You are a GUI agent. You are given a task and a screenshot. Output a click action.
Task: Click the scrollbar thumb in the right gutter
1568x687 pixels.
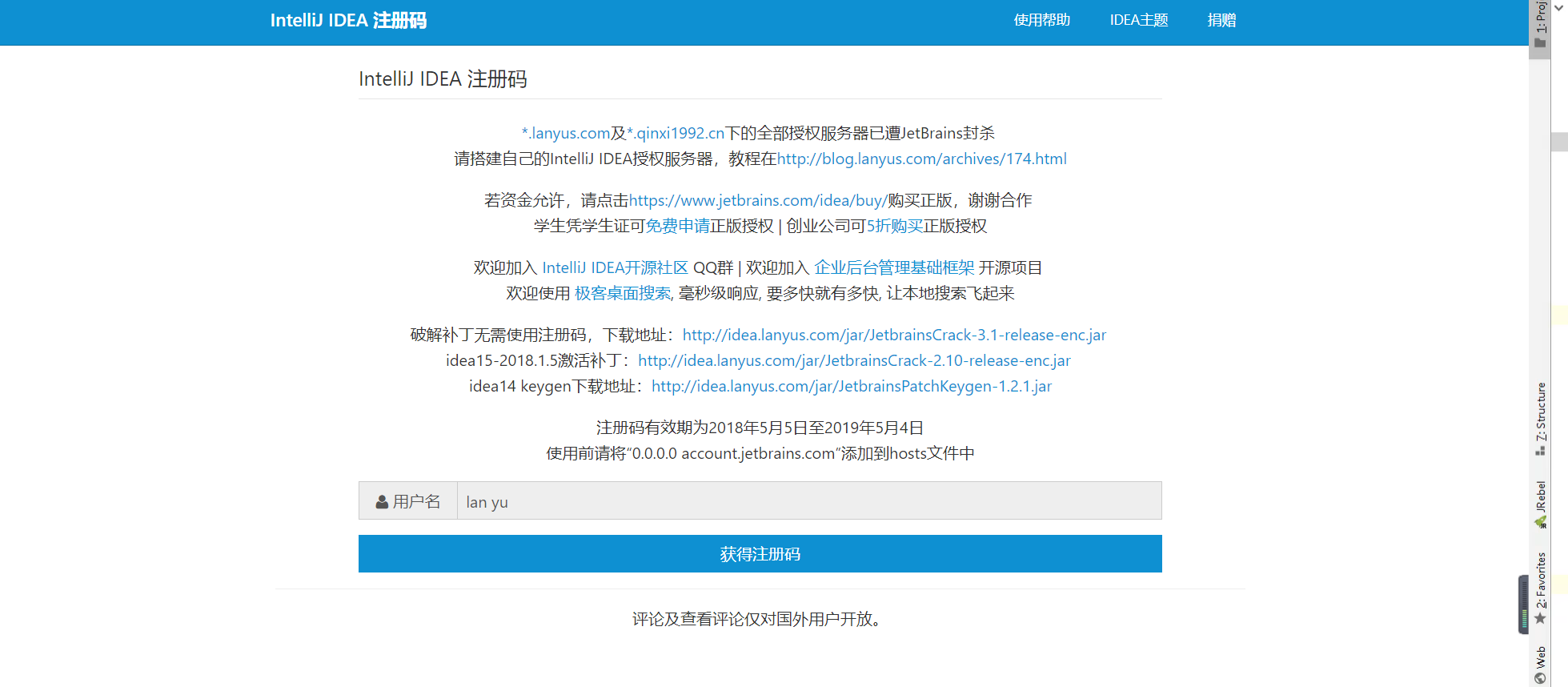point(1559,142)
